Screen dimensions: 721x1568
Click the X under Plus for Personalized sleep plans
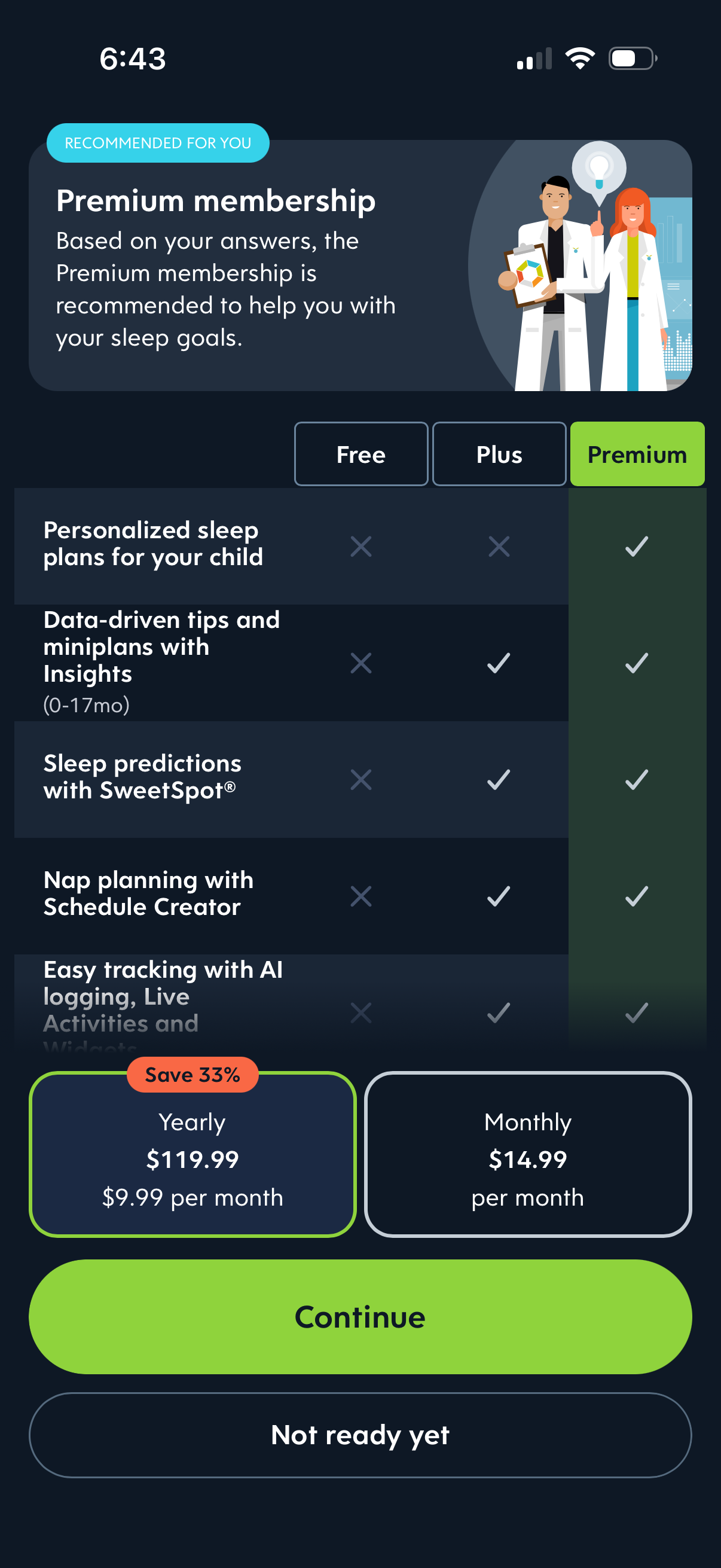(x=499, y=547)
